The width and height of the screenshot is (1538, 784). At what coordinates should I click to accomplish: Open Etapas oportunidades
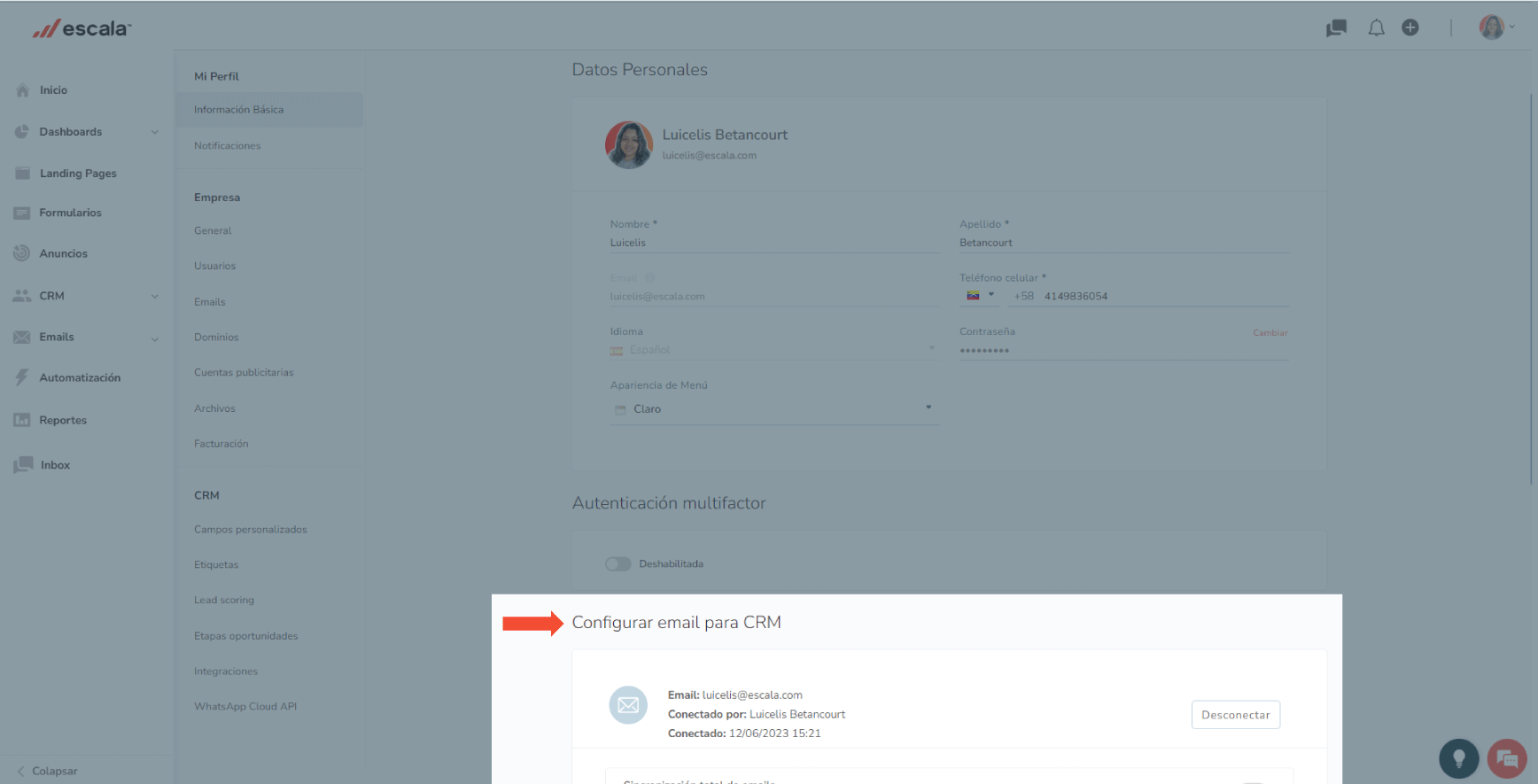(246, 636)
